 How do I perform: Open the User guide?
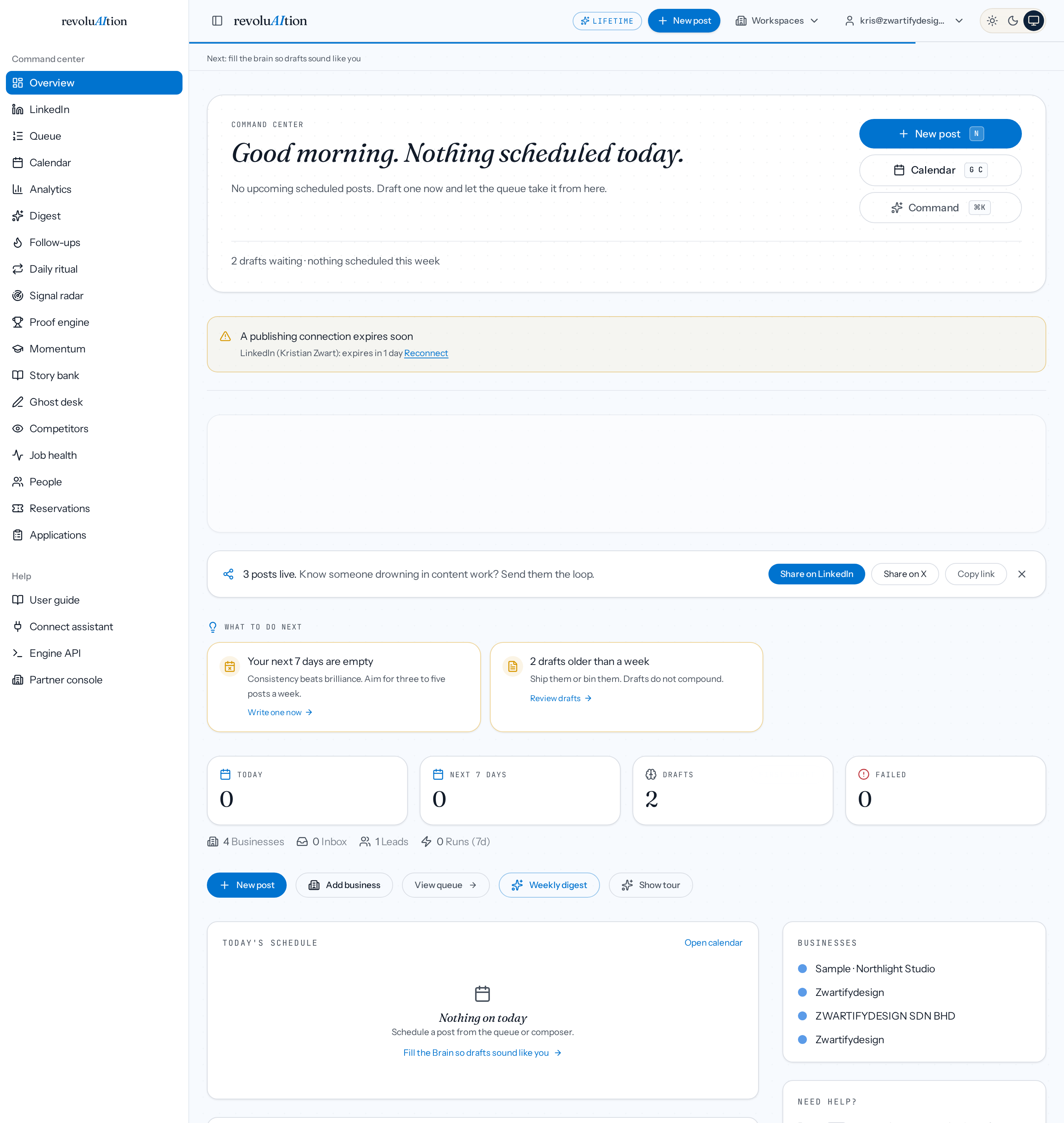coord(94,600)
